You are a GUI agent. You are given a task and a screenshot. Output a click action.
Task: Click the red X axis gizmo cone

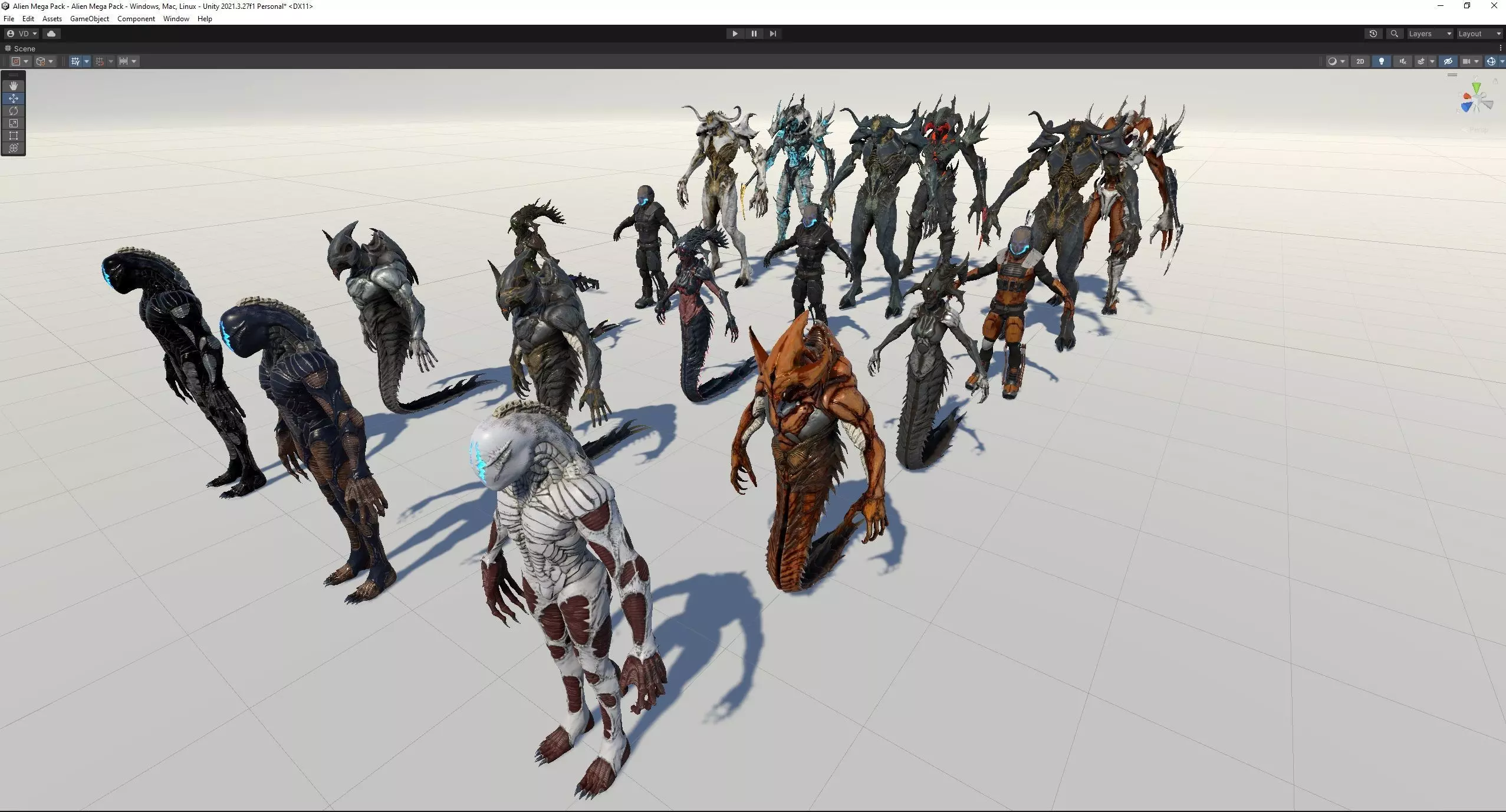(1466, 97)
